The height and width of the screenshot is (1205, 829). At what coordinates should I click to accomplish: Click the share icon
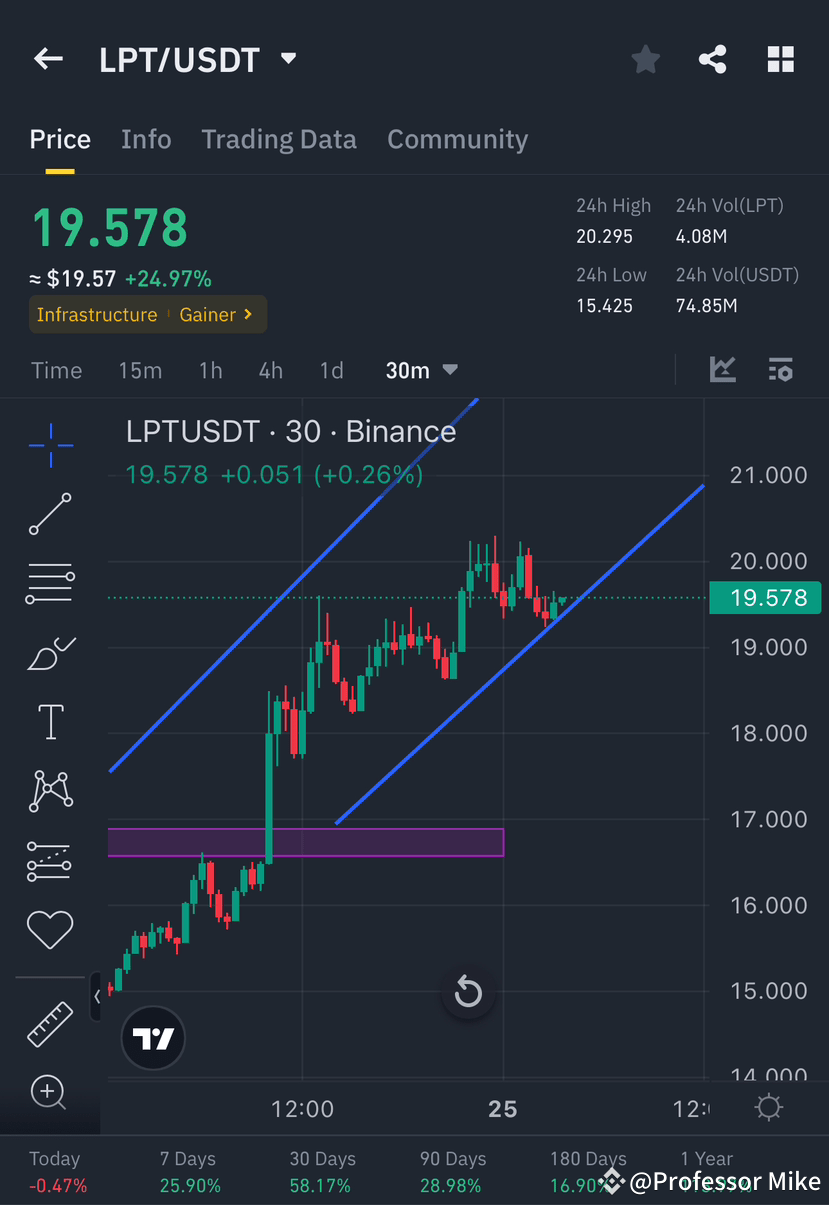pyautogui.click(x=712, y=59)
